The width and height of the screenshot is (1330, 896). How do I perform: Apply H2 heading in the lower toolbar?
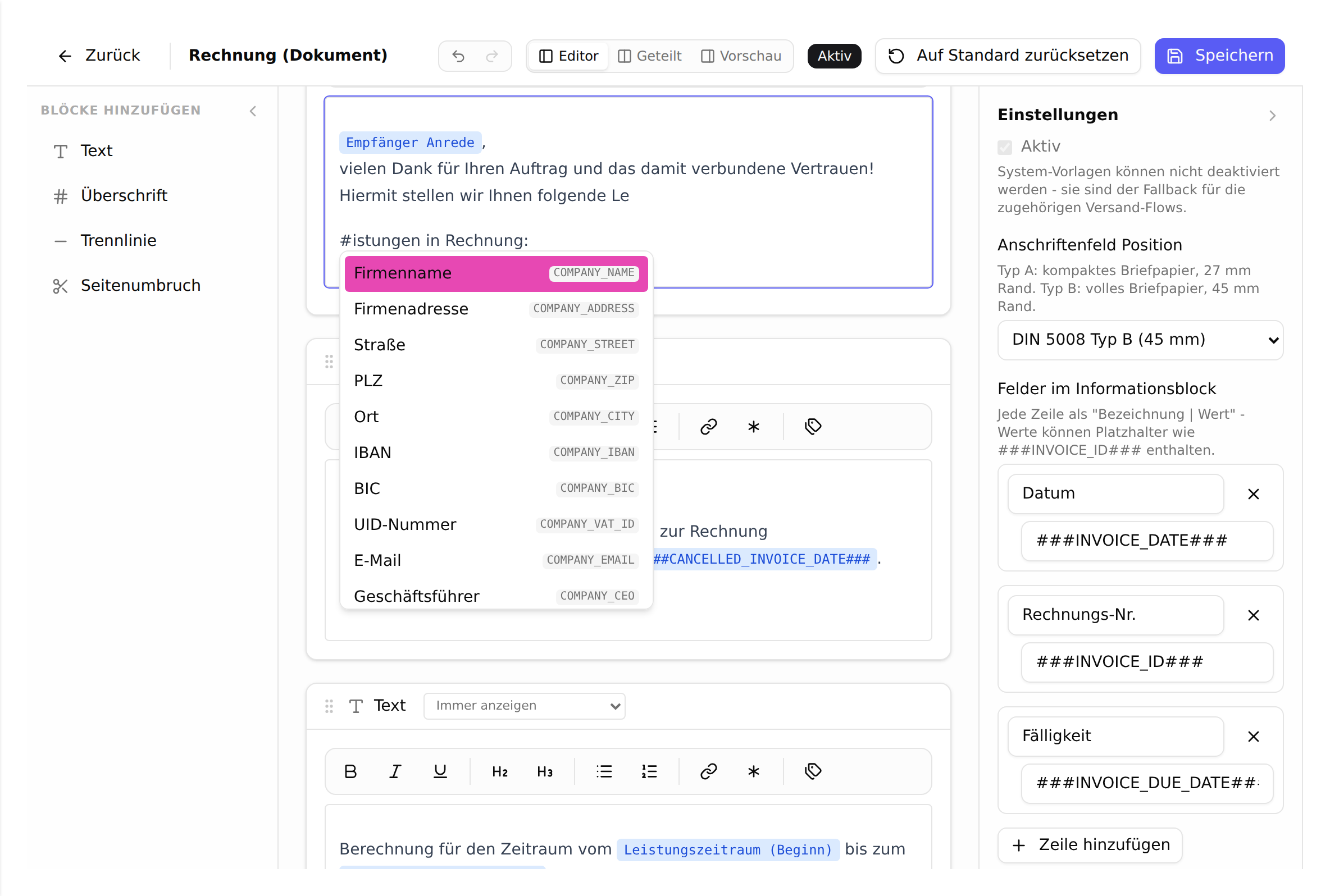coord(499,771)
